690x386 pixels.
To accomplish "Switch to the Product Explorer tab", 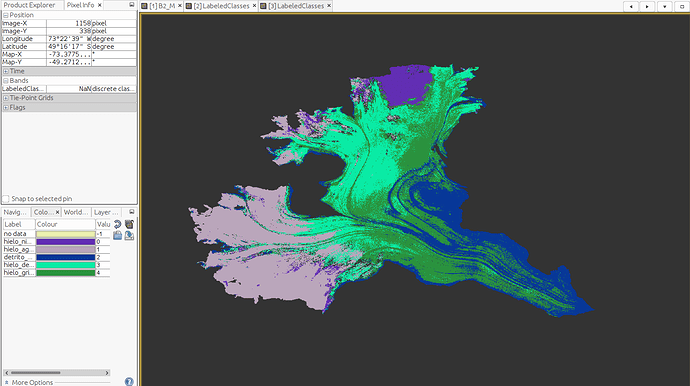I will coord(29,5).
